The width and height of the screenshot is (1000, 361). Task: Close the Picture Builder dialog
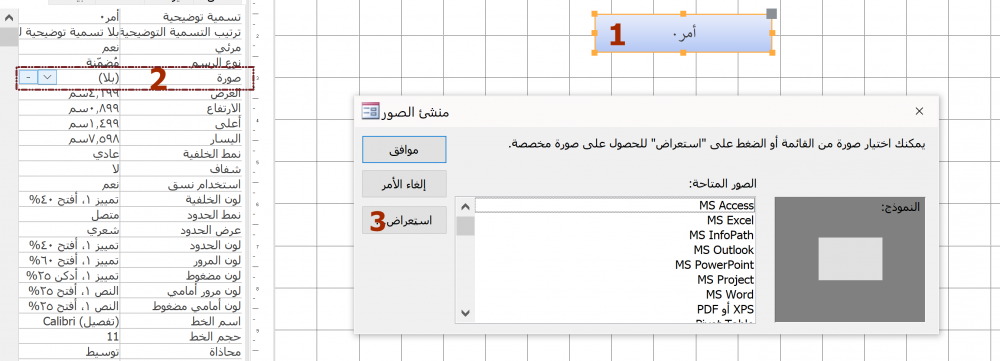[919, 111]
